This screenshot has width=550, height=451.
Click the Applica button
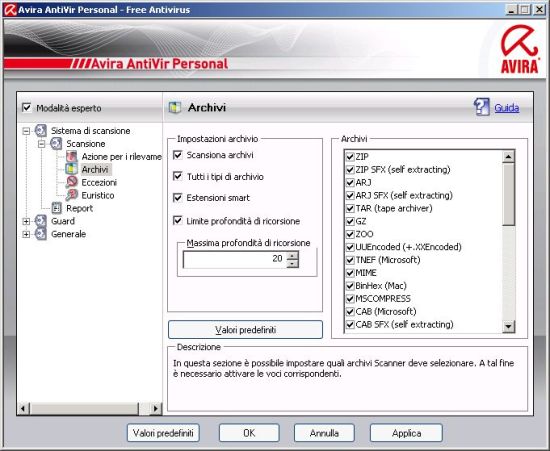[x=406, y=433]
